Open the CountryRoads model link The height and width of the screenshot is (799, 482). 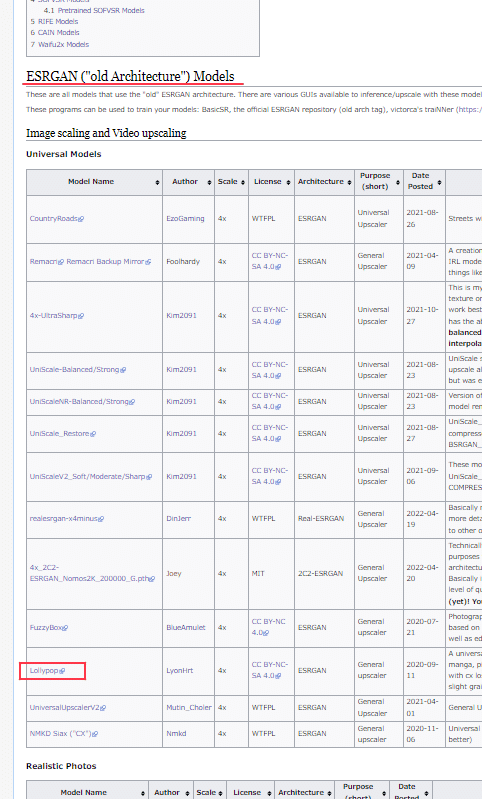click(57, 219)
